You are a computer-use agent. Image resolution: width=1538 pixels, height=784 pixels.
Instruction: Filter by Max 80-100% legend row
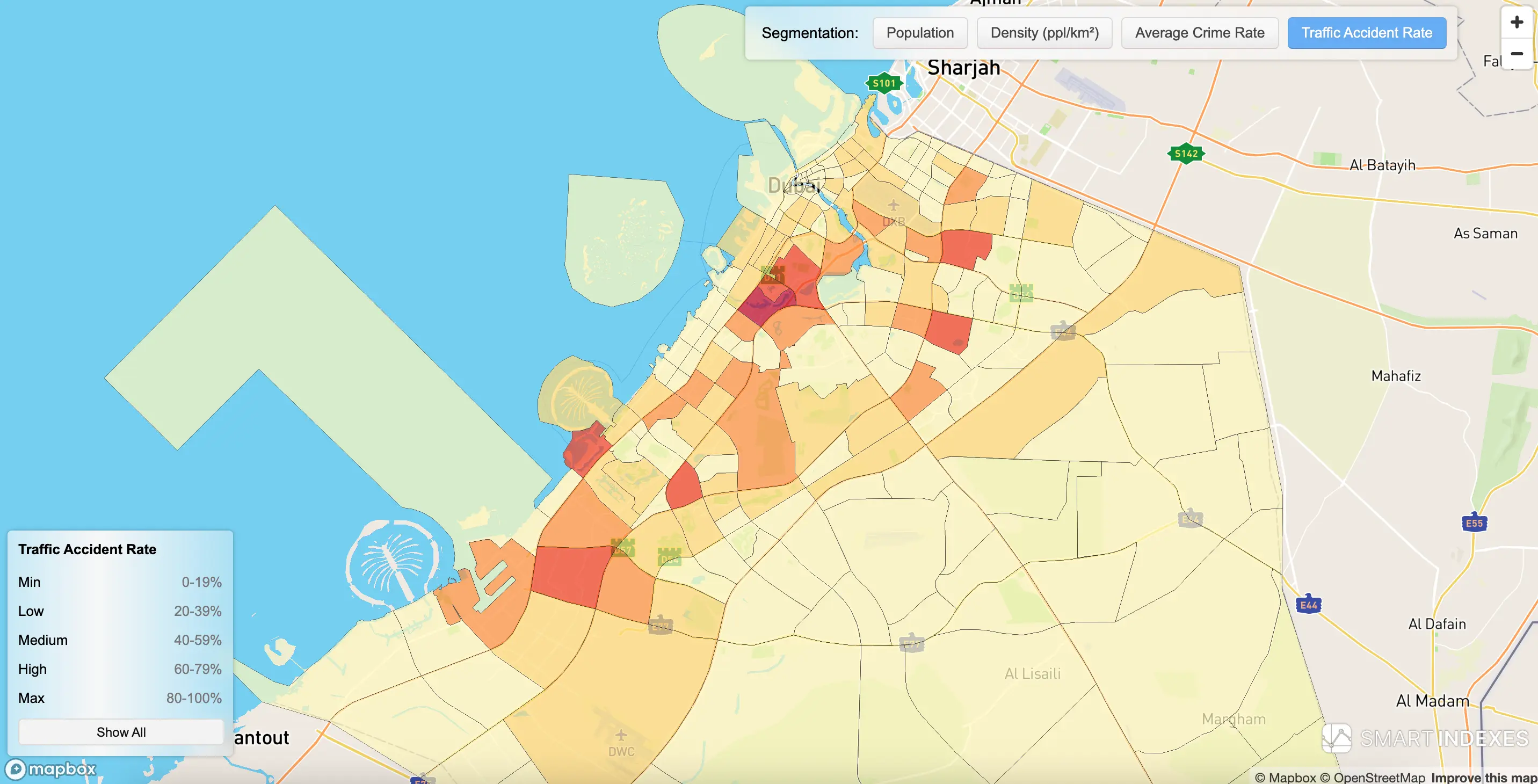[x=120, y=698]
